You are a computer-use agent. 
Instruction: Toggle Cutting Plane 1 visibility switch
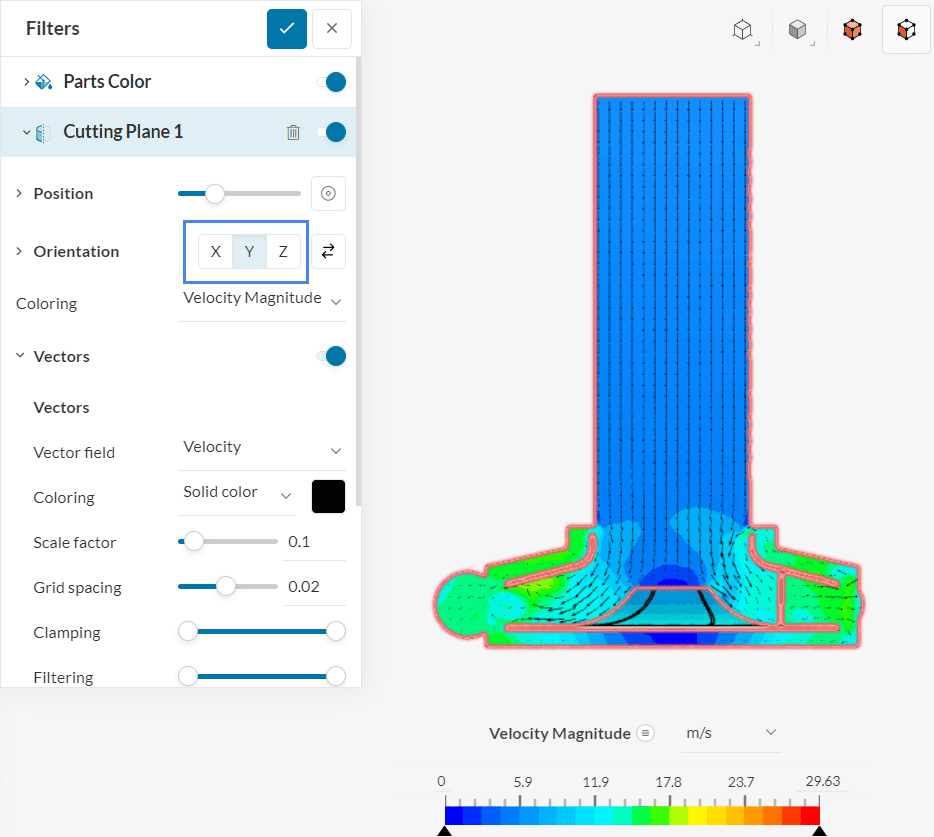tap(331, 132)
